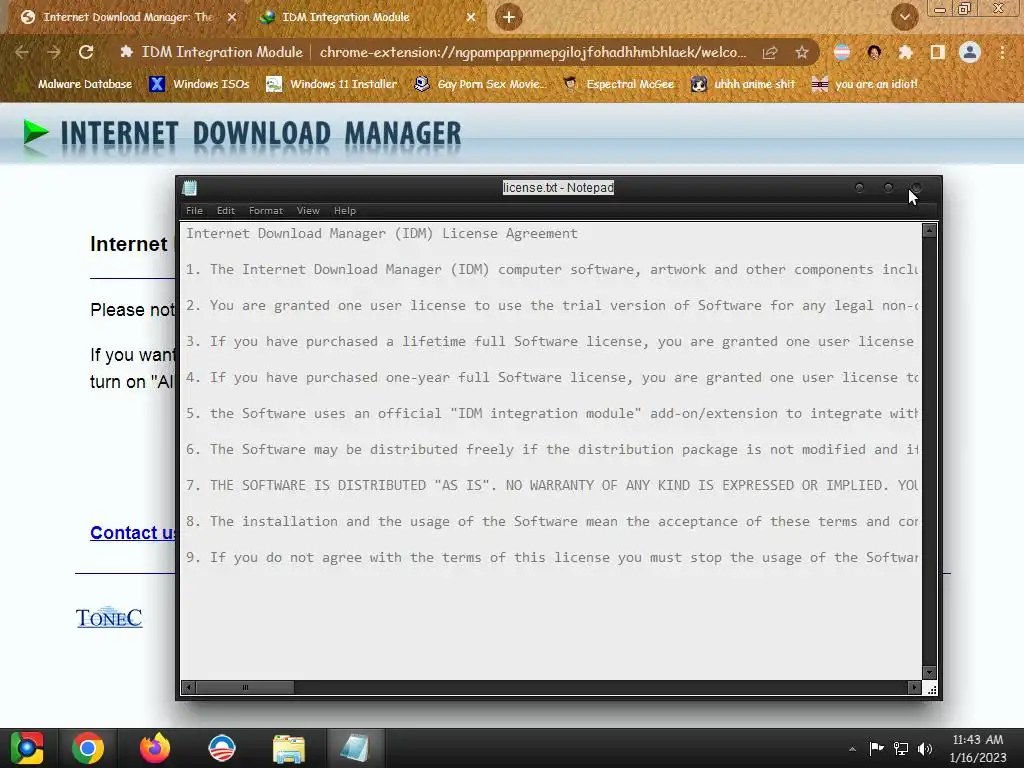The width and height of the screenshot is (1024, 768).
Task: Click the browser reload icon
Action: [86, 52]
